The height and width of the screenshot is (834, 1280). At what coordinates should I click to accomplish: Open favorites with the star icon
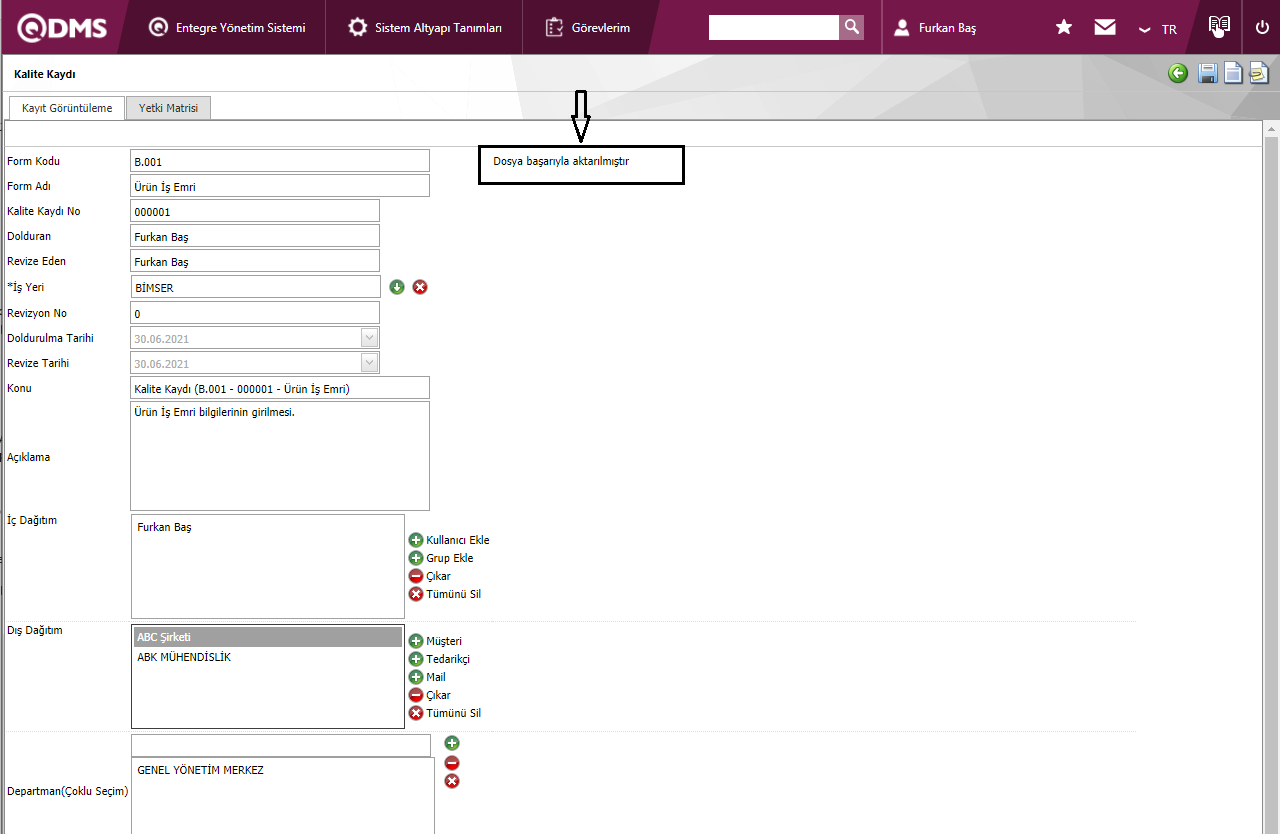[x=1064, y=27]
